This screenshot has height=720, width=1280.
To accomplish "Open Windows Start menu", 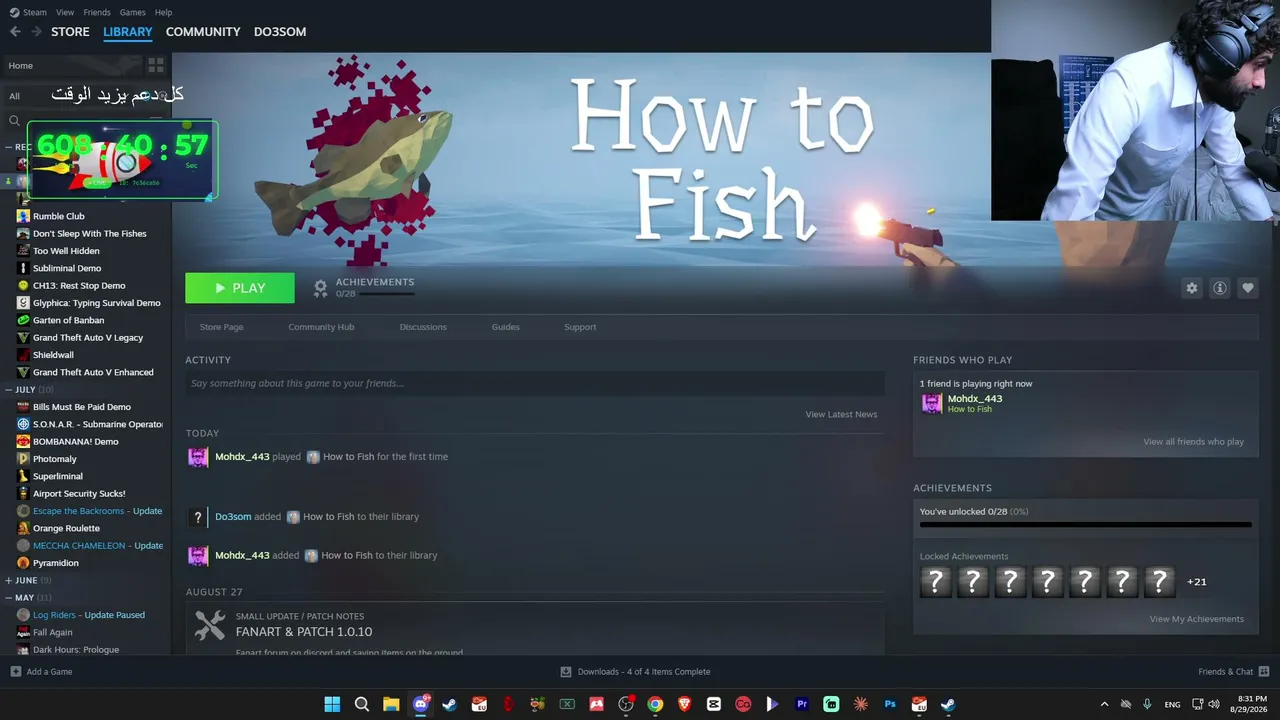I will tap(332, 704).
